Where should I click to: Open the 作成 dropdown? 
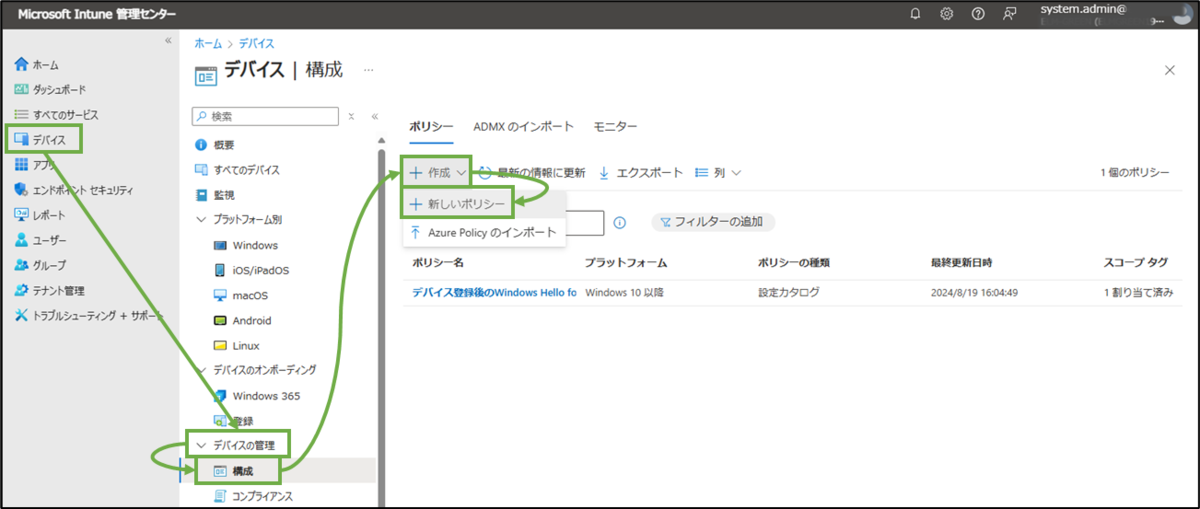(x=436, y=172)
